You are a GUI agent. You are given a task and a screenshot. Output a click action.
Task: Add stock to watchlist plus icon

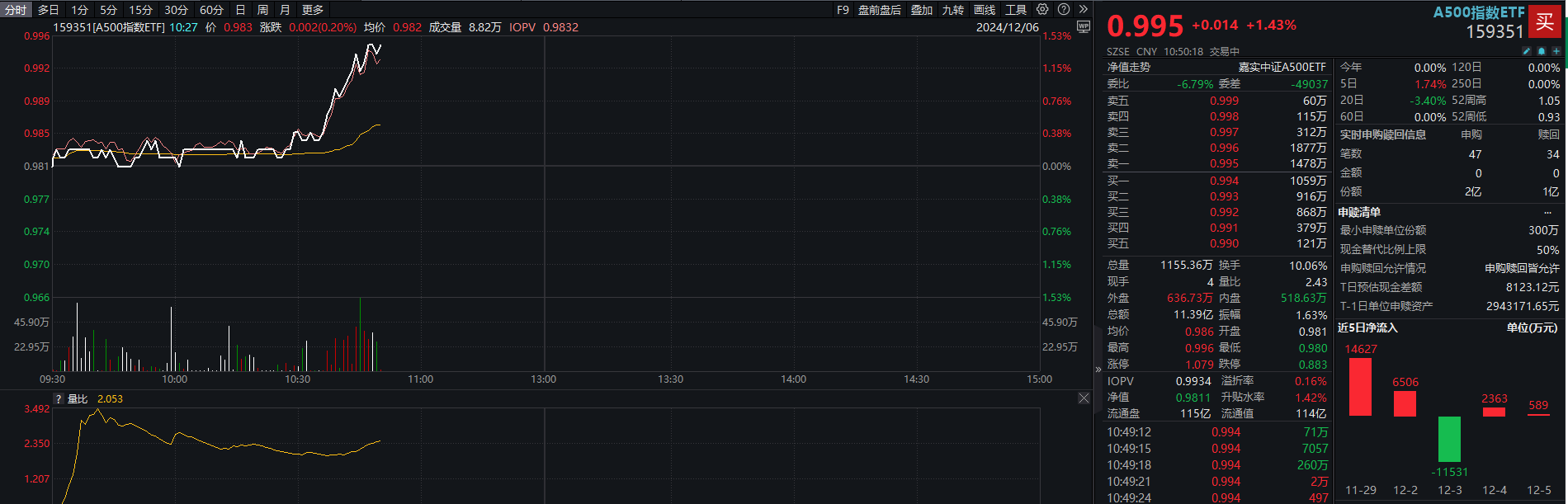[1556, 51]
